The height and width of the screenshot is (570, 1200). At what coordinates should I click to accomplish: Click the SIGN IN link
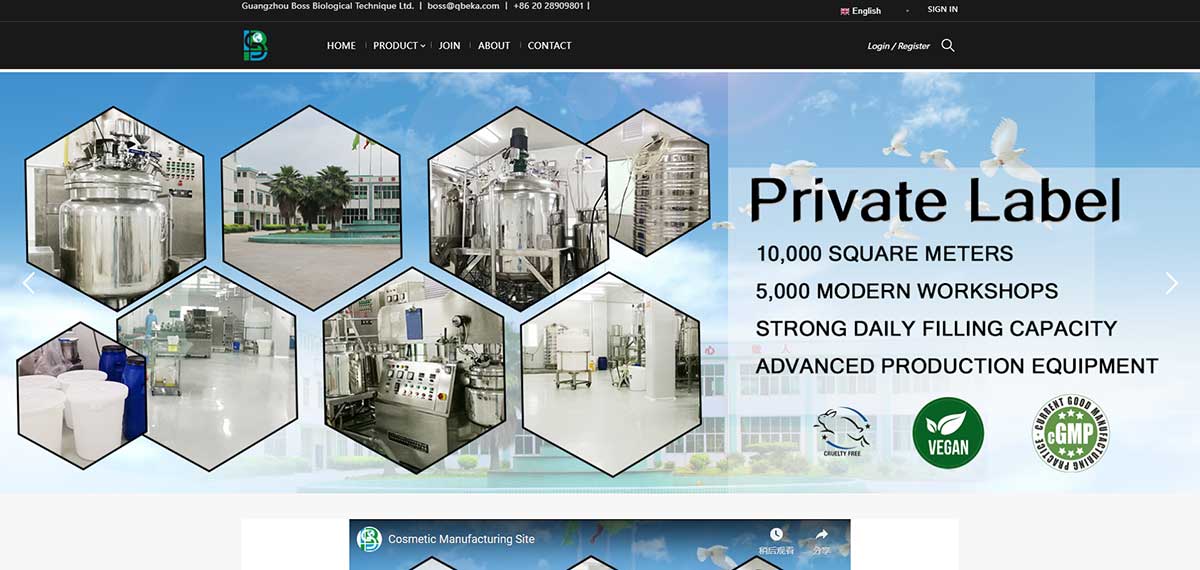(942, 9)
